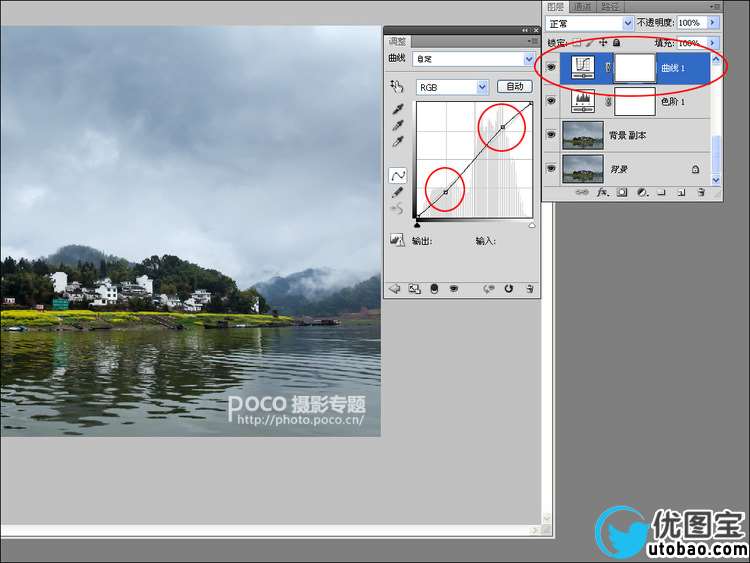Image resolution: width=750 pixels, height=563 pixels.
Task: Open the blend mode dropdown 正常
Action: 589,23
